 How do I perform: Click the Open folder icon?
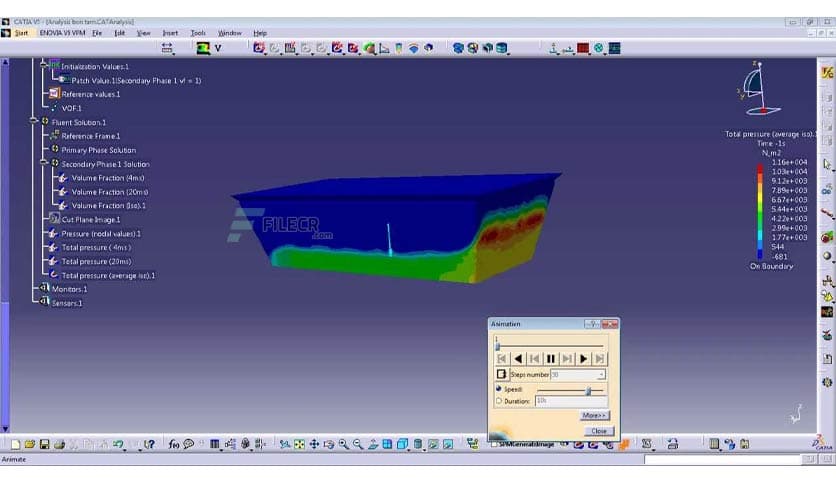click(x=30, y=444)
